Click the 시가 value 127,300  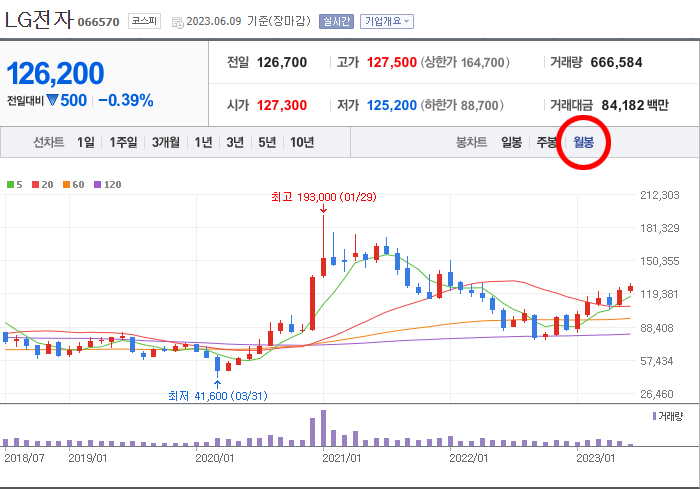pos(282,105)
